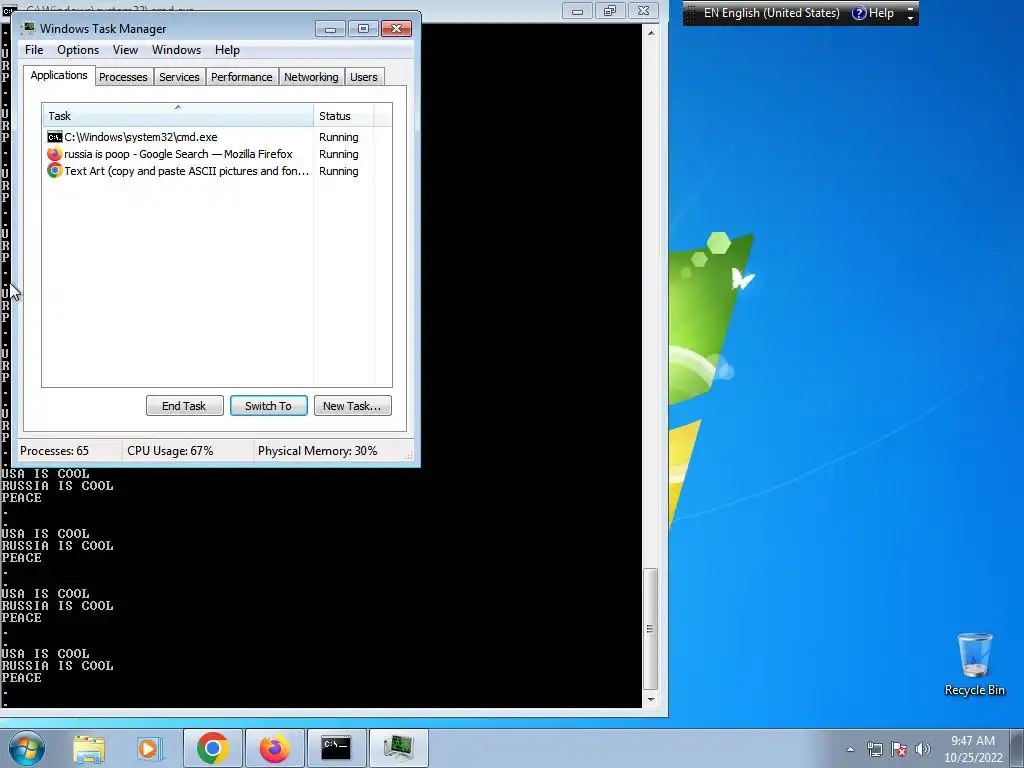Close the Task Manager window
Screen dimensions: 1024x768
(x=396, y=29)
